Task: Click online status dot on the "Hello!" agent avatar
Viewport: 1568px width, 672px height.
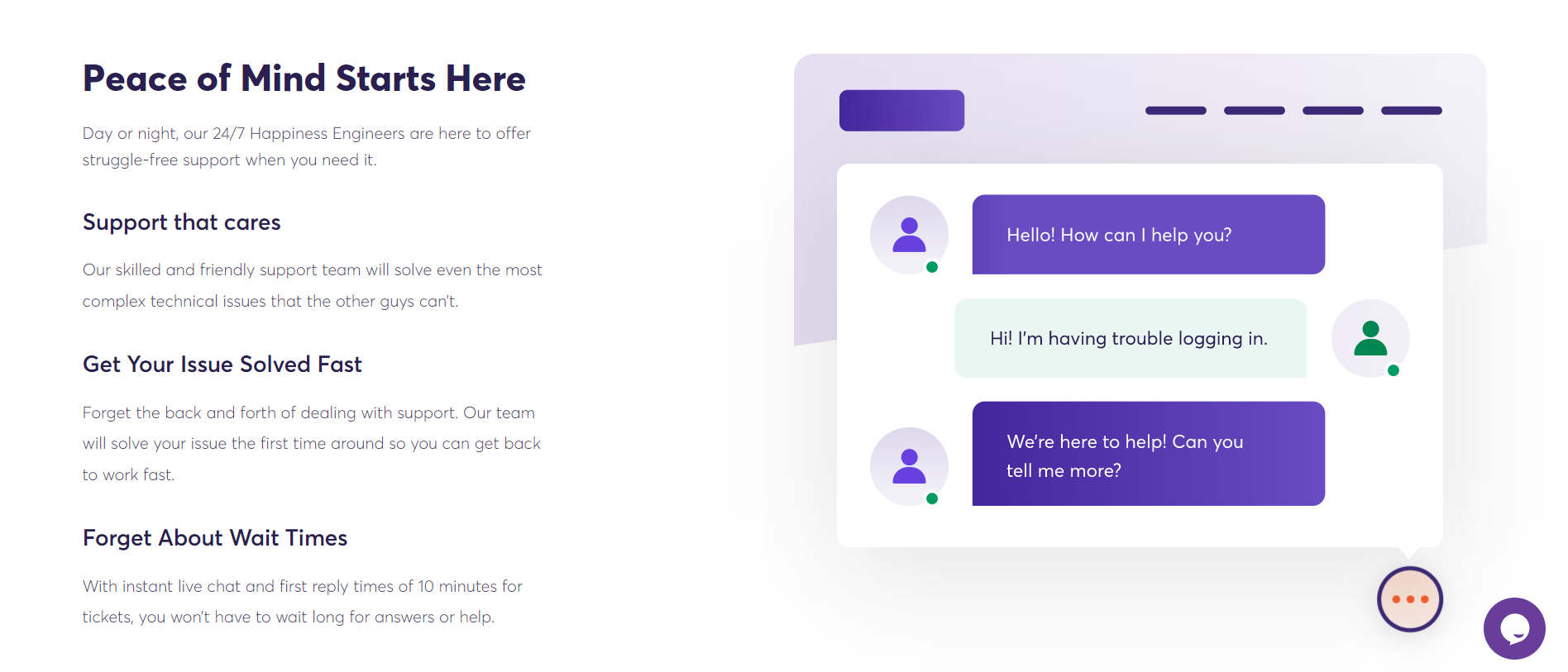Action: pyautogui.click(x=932, y=267)
